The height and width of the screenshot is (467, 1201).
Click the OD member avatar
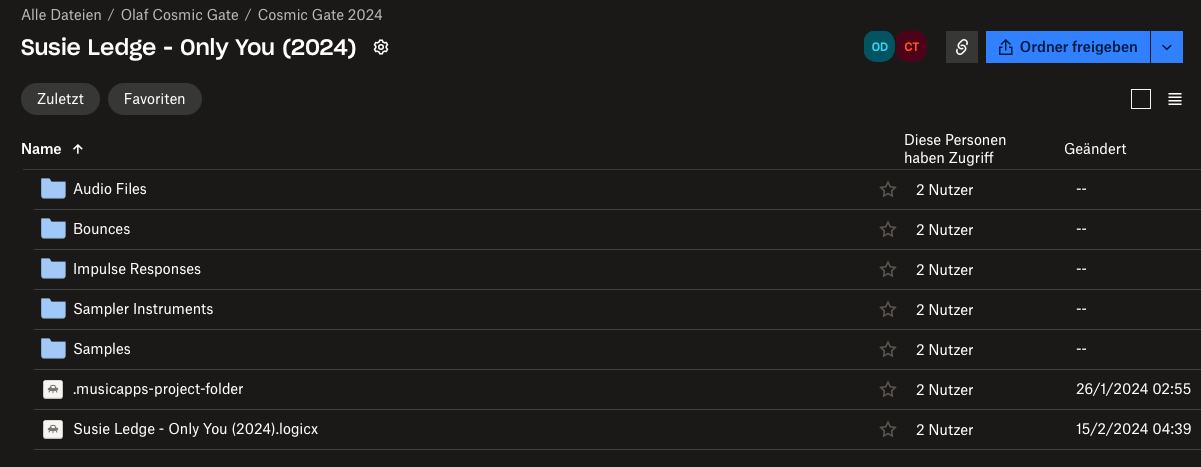[880, 47]
